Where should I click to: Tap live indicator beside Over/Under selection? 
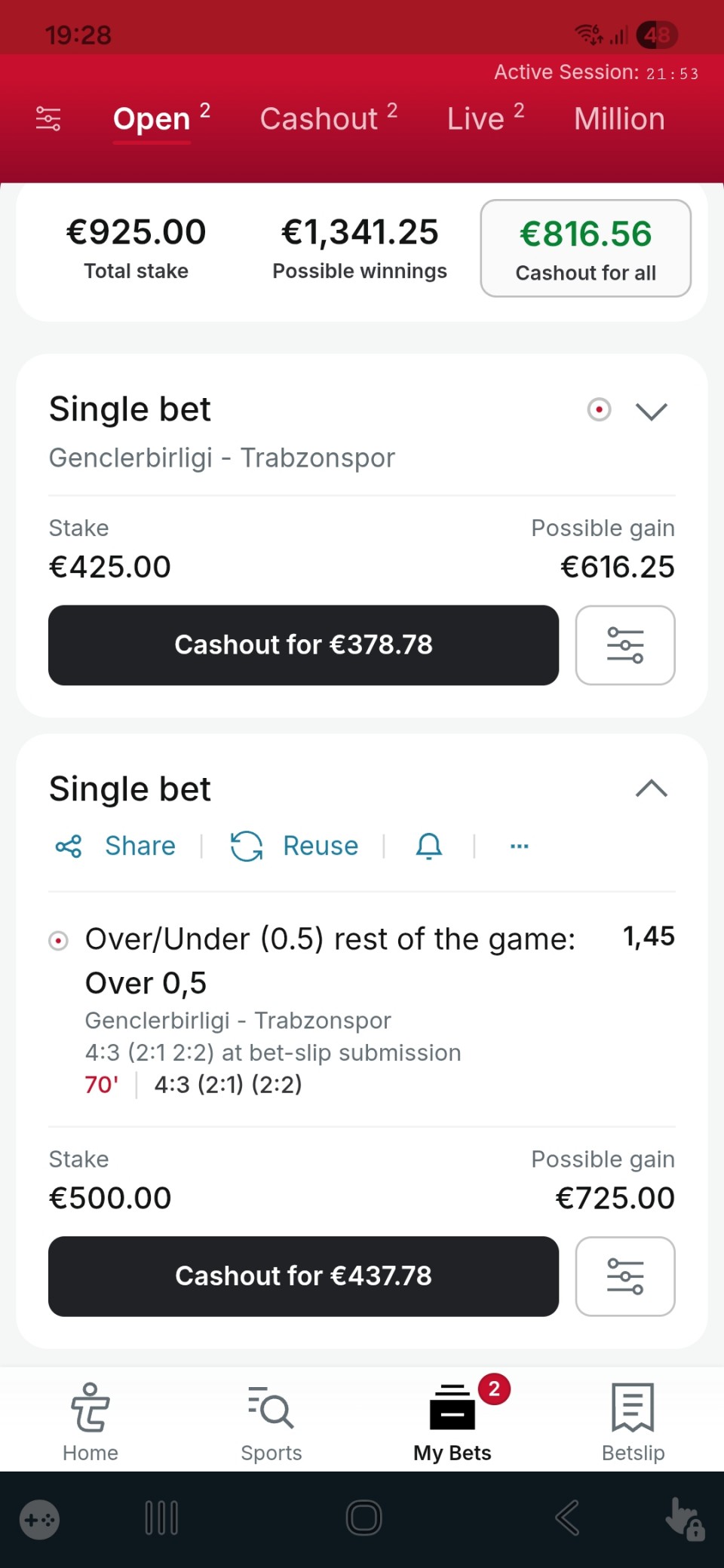[x=58, y=941]
